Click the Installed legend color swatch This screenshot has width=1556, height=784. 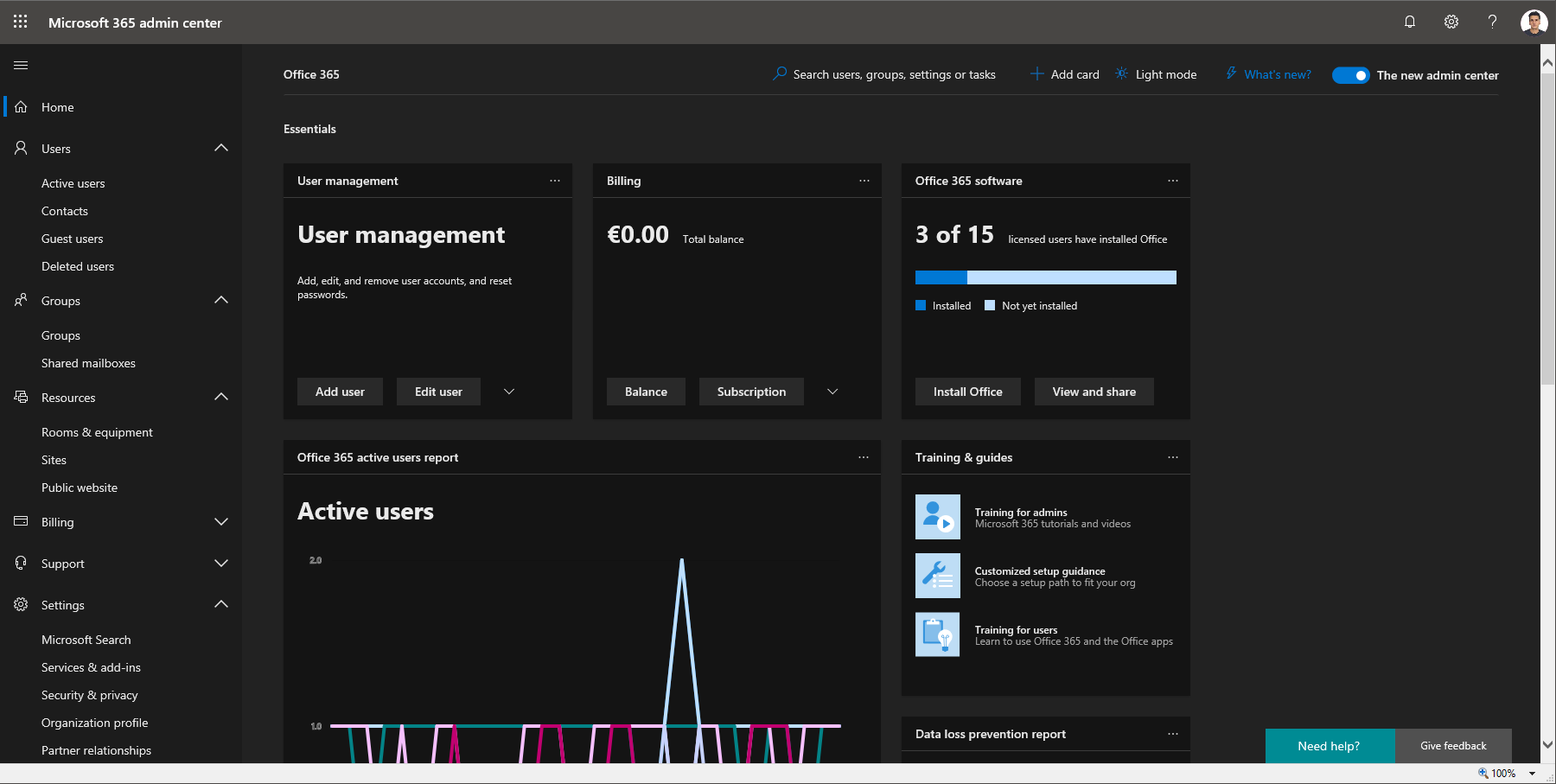921,305
